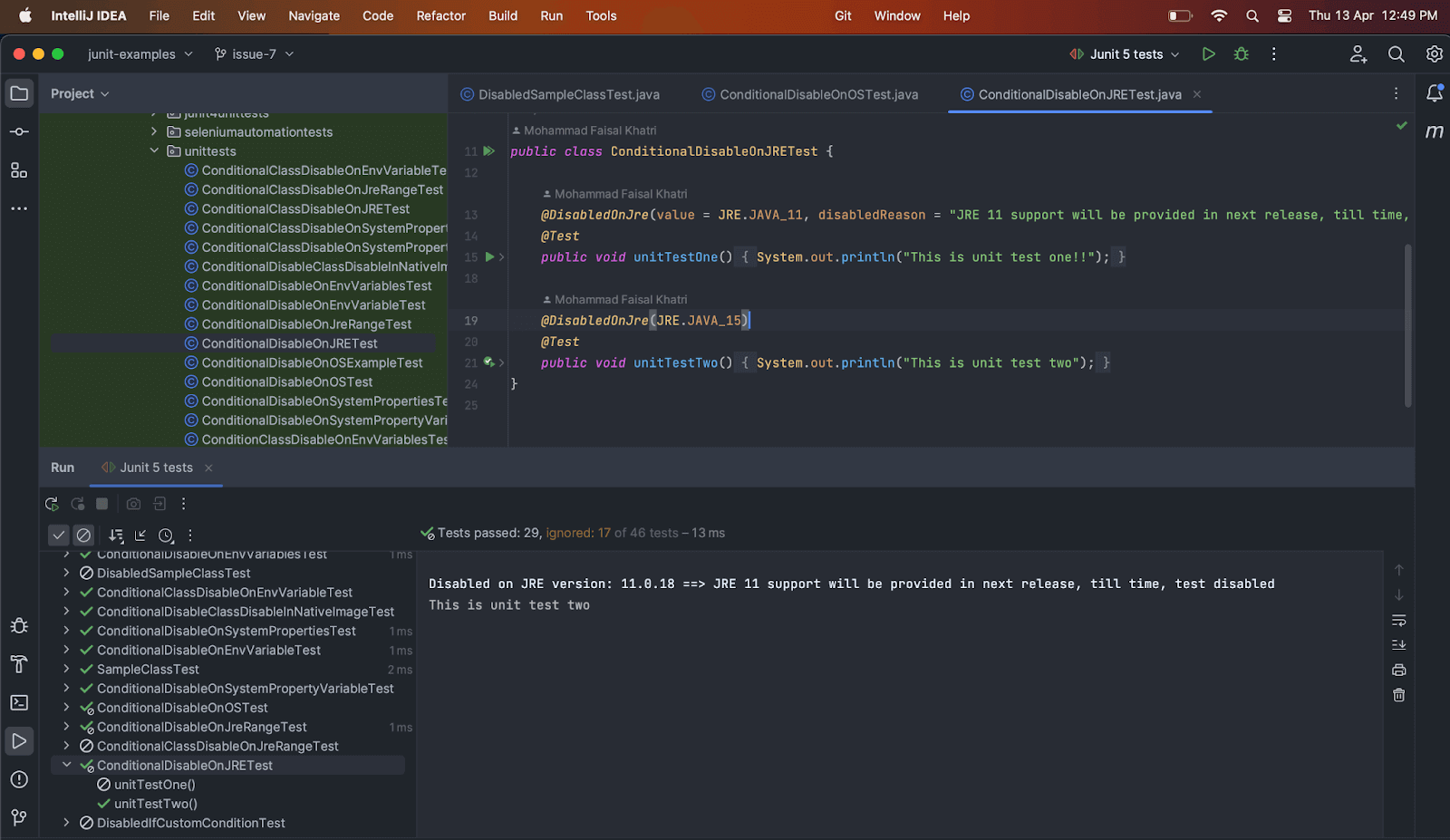Image resolution: width=1450 pixels, height=840 pixels.
Task: Show the test run history via the clock icon
Action: [166, 536]
